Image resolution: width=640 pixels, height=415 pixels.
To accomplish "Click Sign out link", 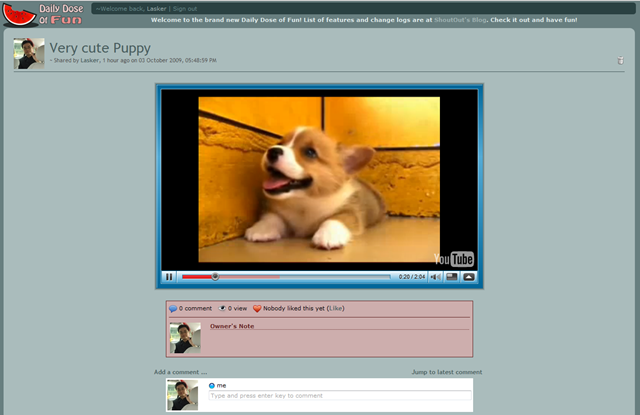I will tap(184, 9).
